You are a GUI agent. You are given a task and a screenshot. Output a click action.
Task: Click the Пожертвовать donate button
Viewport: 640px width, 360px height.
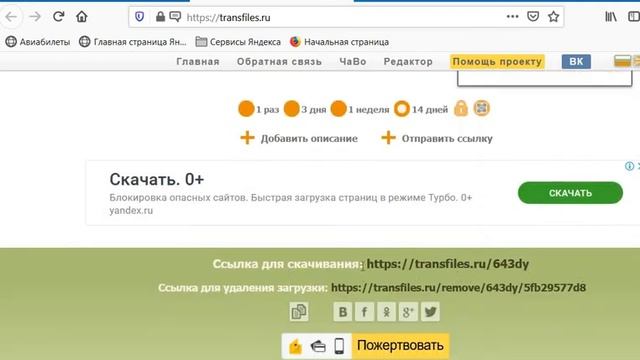pos(400,346)
